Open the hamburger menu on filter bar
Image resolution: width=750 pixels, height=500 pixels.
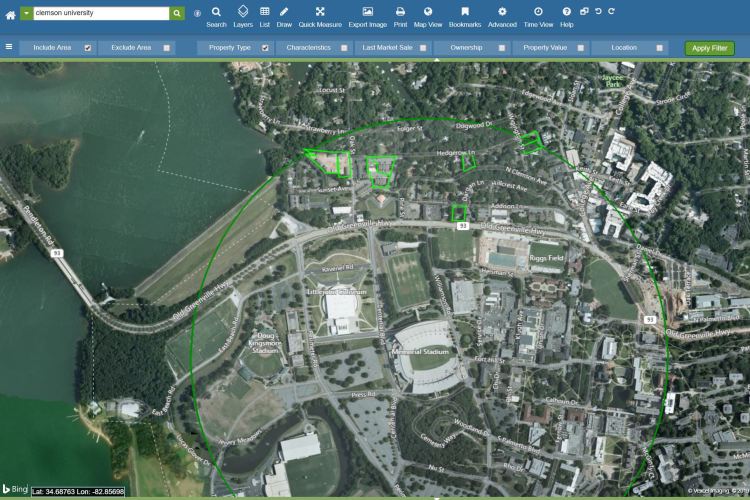(9, 47)
